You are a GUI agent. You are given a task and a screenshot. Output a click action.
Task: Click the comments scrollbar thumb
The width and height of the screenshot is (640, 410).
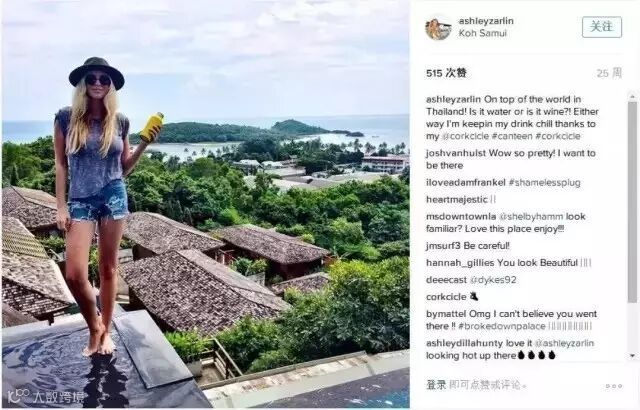pyautogui.click(x=632, y=202)
